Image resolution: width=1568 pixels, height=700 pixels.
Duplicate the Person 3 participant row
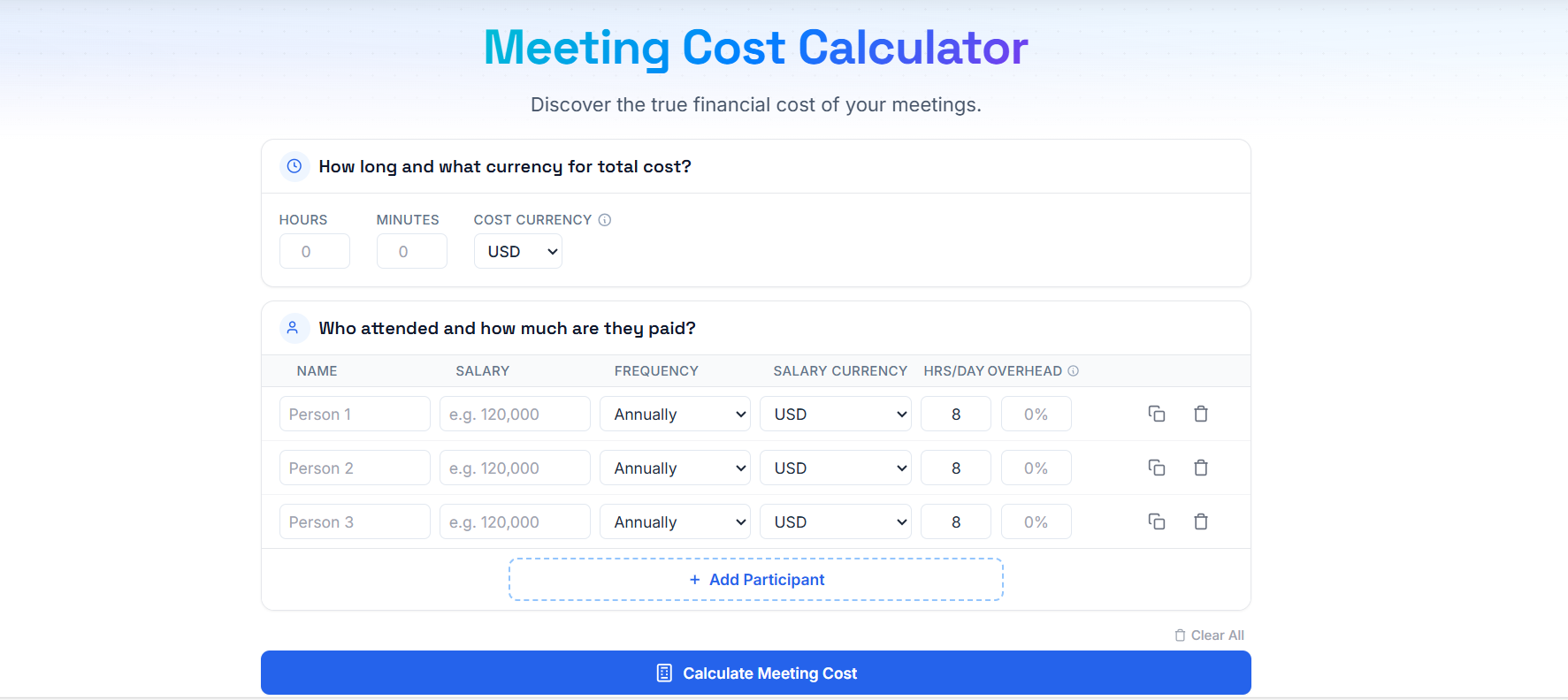[x=1157, y=521]
